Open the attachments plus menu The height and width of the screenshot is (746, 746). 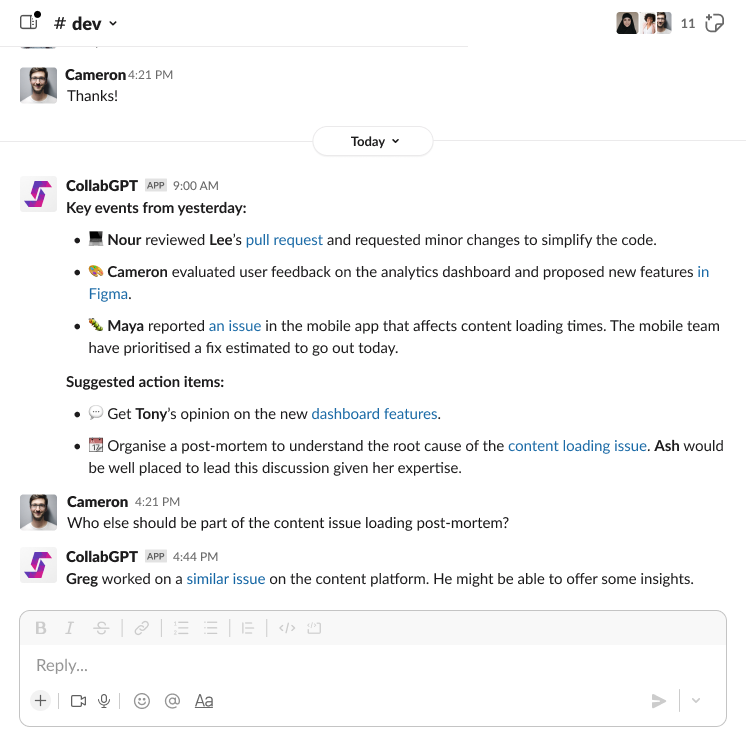point(40,701)
